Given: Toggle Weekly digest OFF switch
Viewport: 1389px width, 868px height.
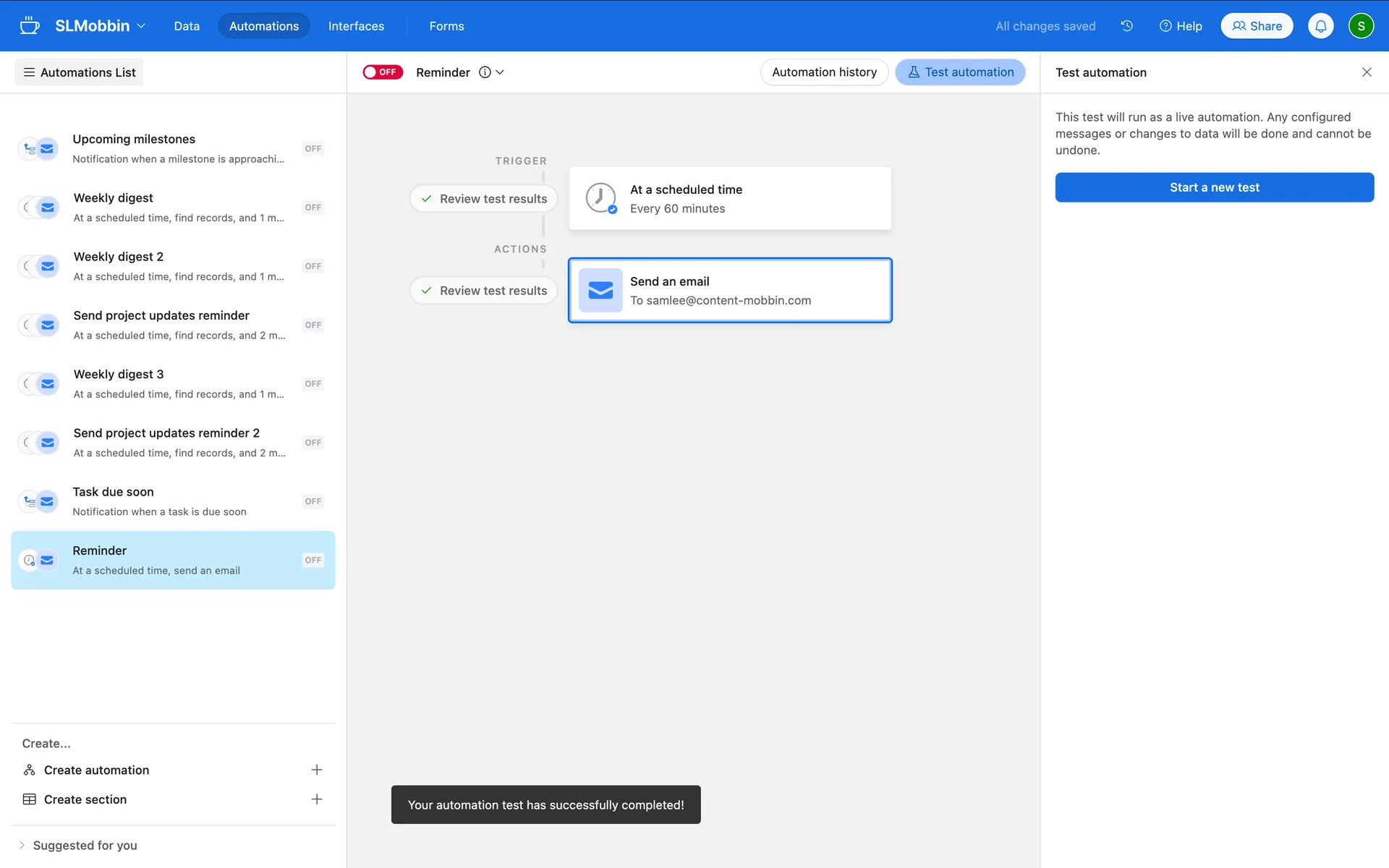Looking at the screenshot, I should point(313,208).
